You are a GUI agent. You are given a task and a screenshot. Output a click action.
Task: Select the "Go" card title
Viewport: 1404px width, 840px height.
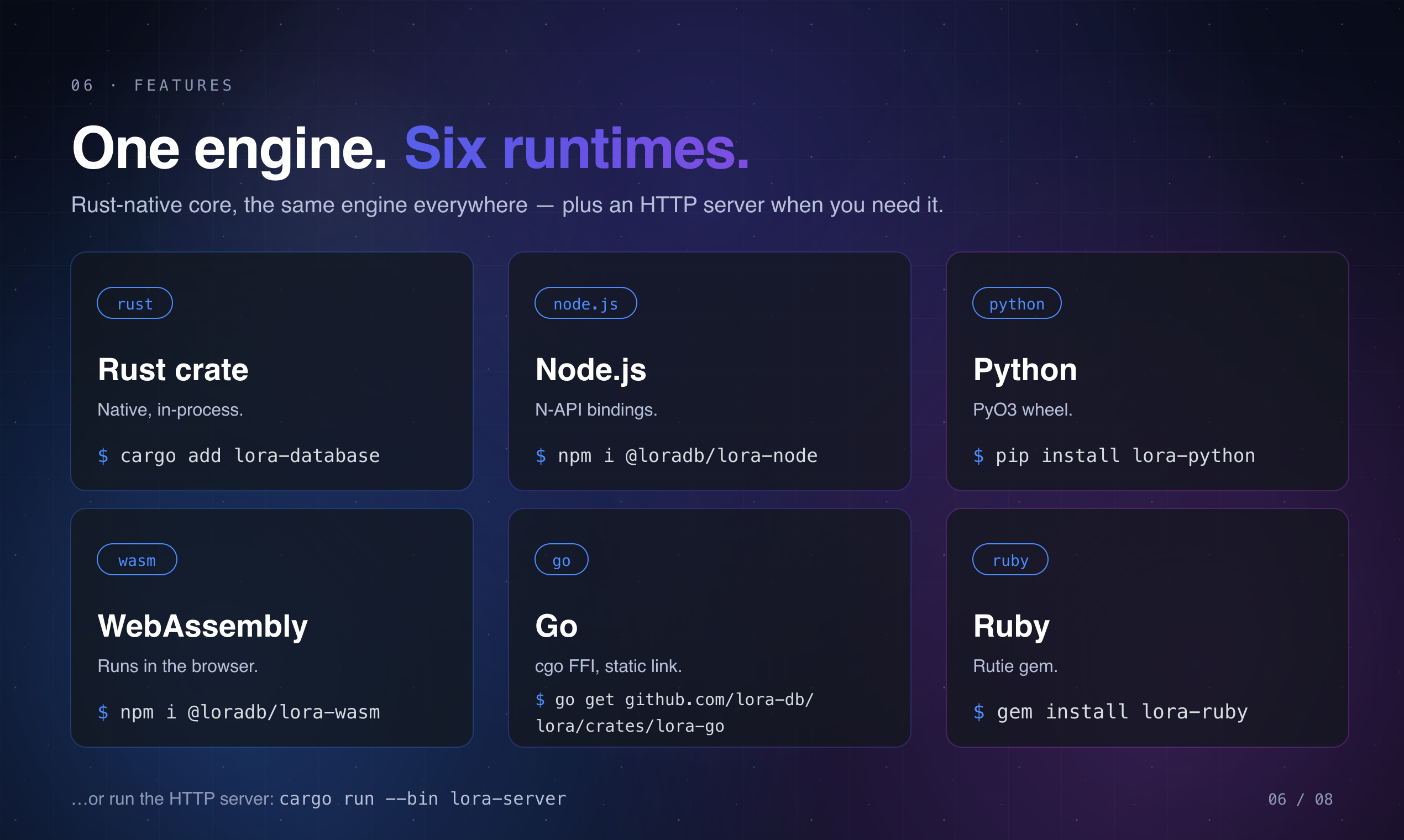[x=556, y=626]
